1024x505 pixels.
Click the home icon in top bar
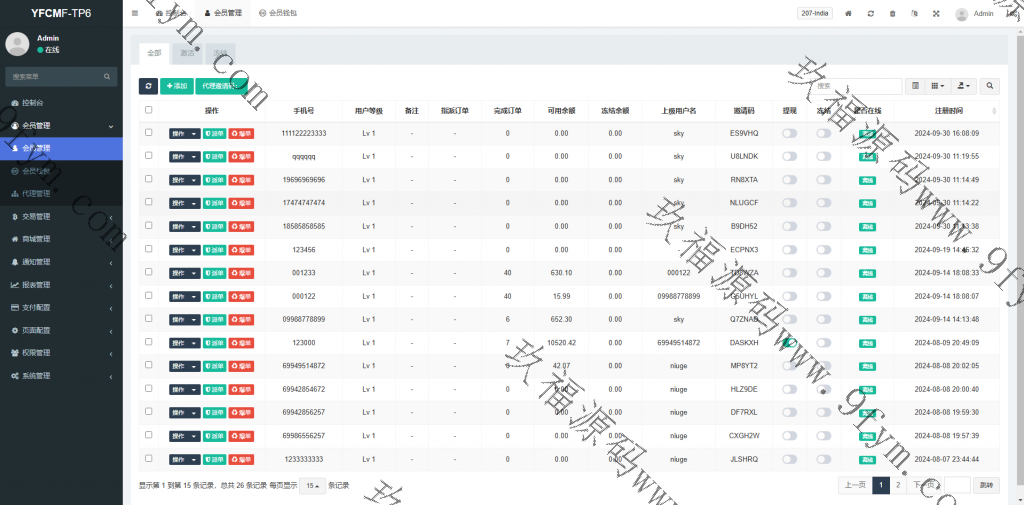tap(849, 14)
